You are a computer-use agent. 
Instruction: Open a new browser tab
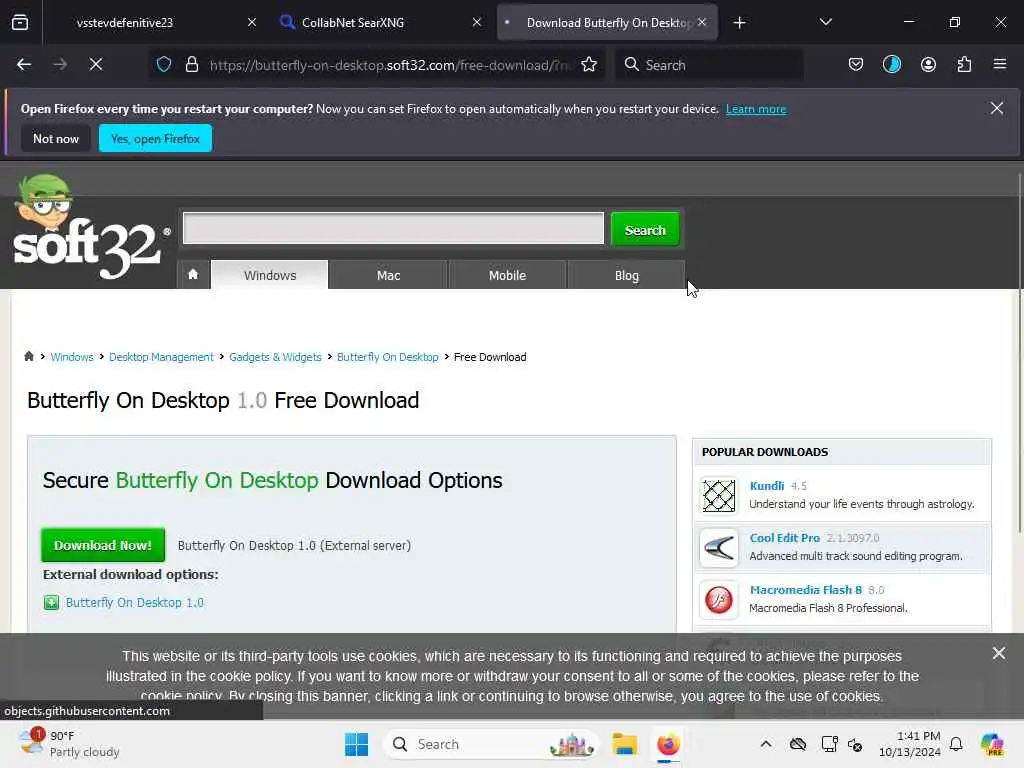[739, 23]
